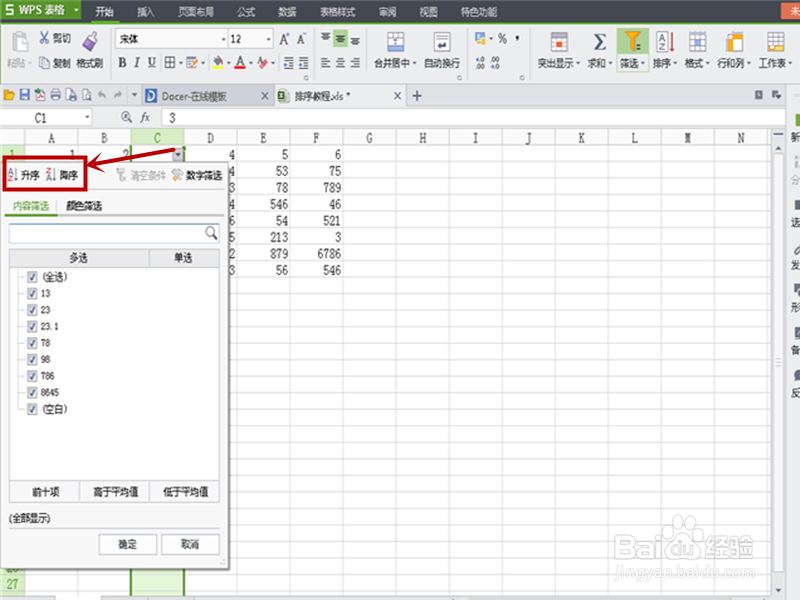The image size is (800, 600).
Task: Click the open folder icon in quick toolbar
Action: (x=9, y=95)
